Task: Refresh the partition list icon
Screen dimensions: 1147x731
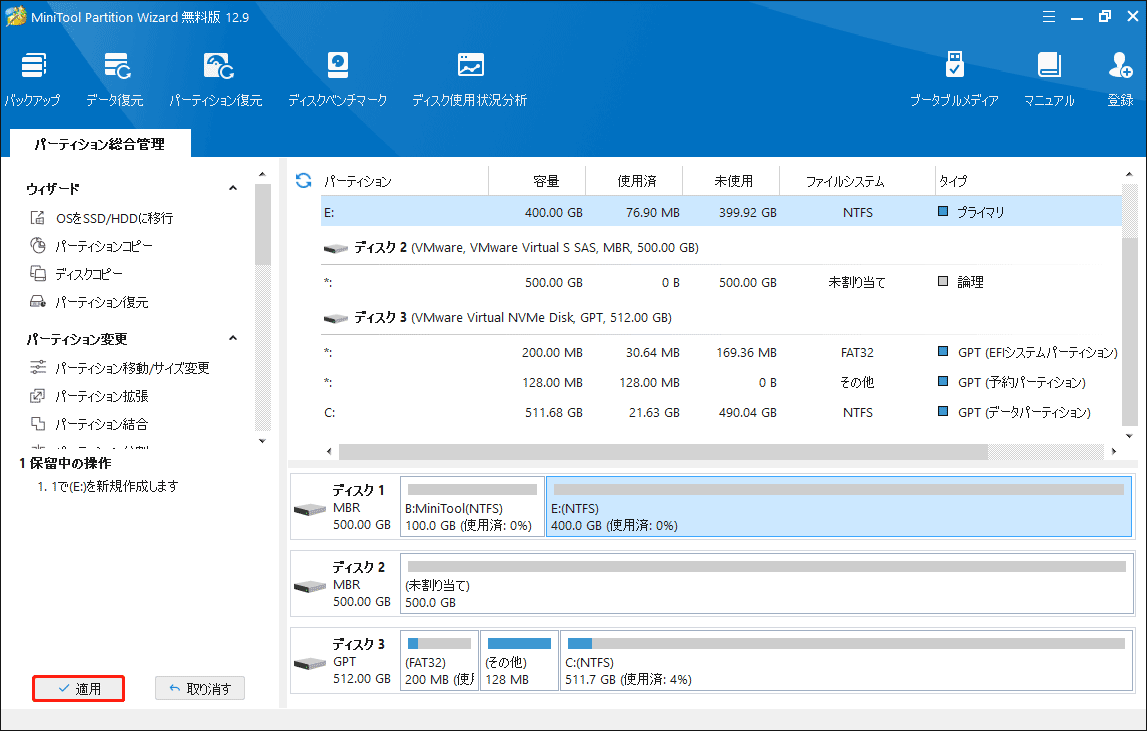Action: coord(304,180)
